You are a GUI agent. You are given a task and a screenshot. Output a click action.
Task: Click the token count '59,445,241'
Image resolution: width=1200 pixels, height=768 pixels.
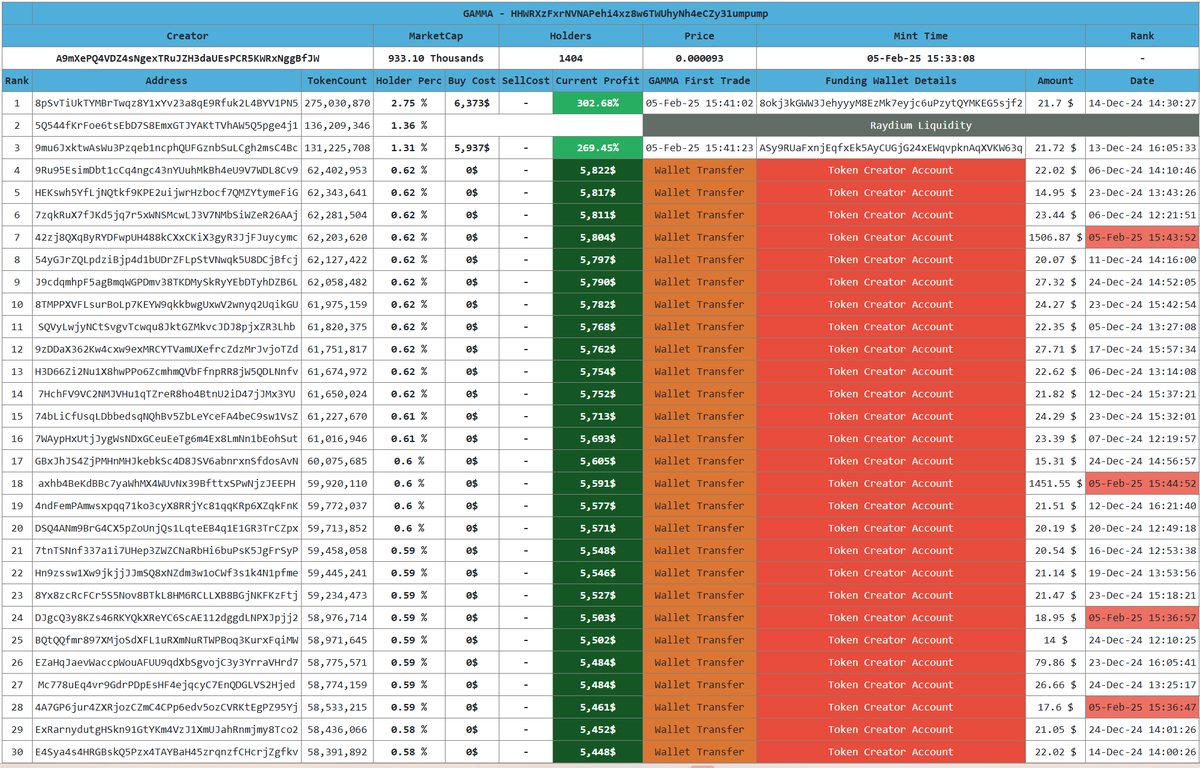337,573
